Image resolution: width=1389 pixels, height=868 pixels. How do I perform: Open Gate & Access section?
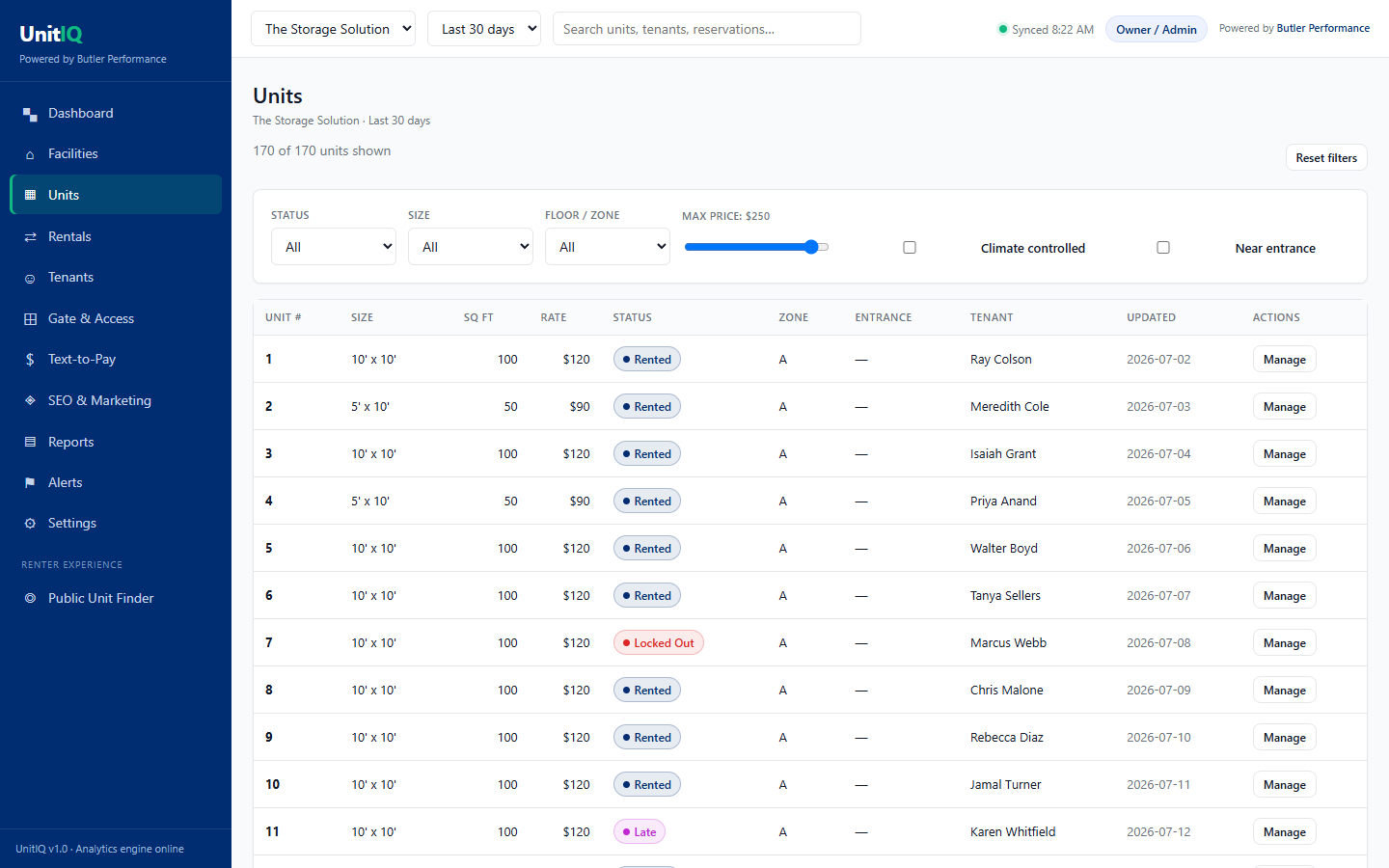tap(116, 318)
